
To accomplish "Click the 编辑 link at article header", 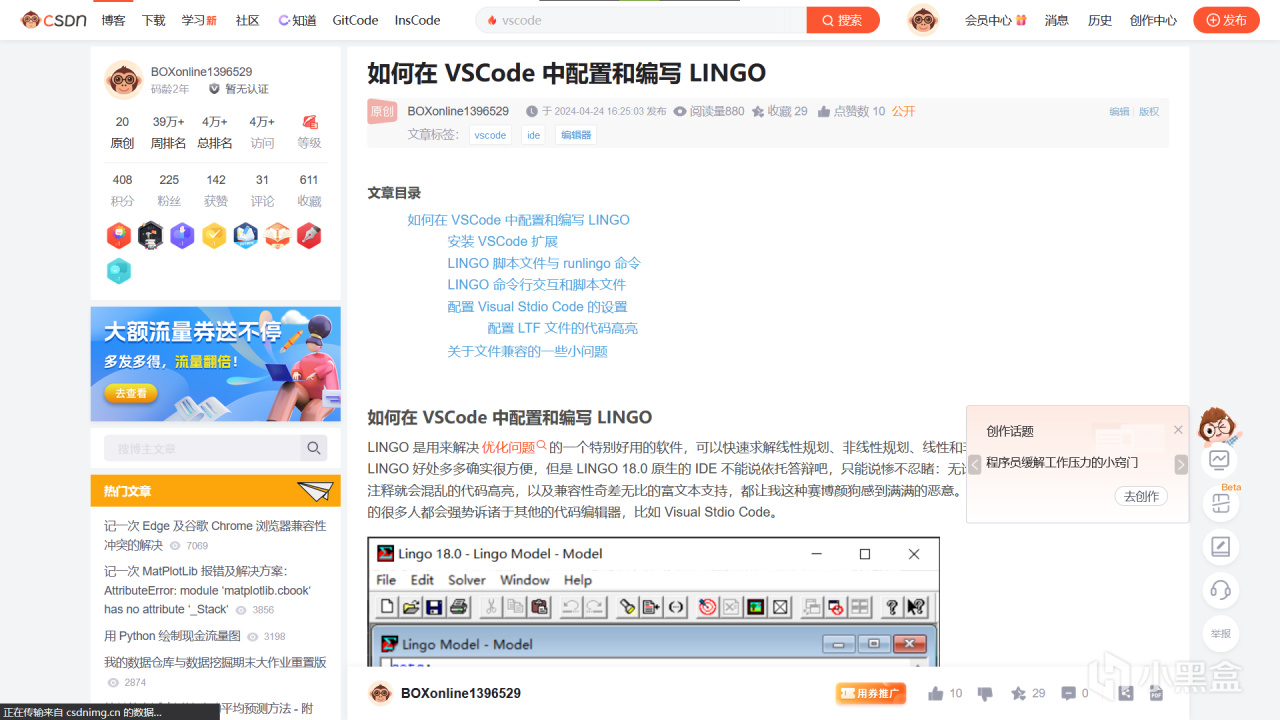I will point(1119,112).
